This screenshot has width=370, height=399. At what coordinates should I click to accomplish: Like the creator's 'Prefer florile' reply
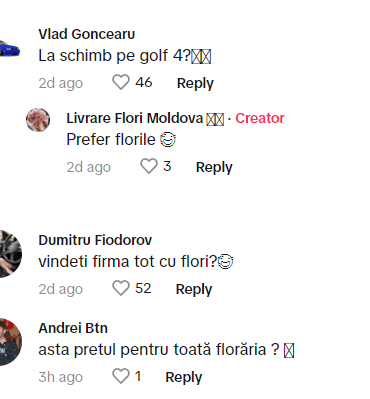coord(149,166)
